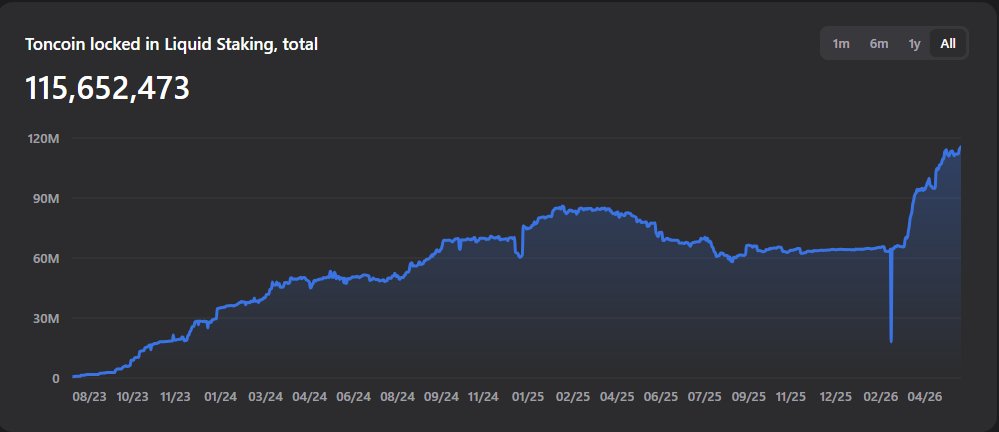Select the 1y time range
The height and width of the screenshot is (432, 999).
(x=914, y=43)
